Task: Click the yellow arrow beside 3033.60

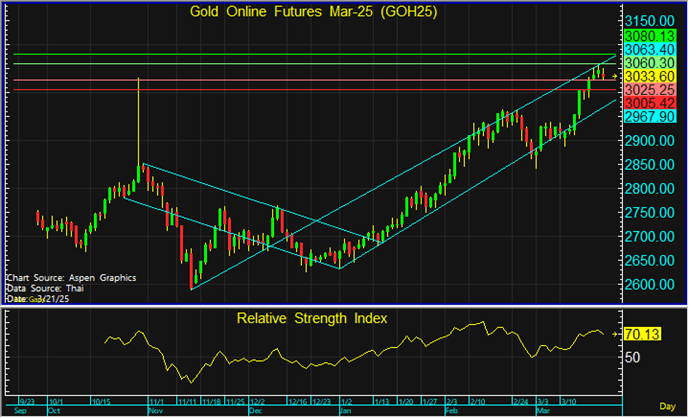Action: tap(616, 76)
